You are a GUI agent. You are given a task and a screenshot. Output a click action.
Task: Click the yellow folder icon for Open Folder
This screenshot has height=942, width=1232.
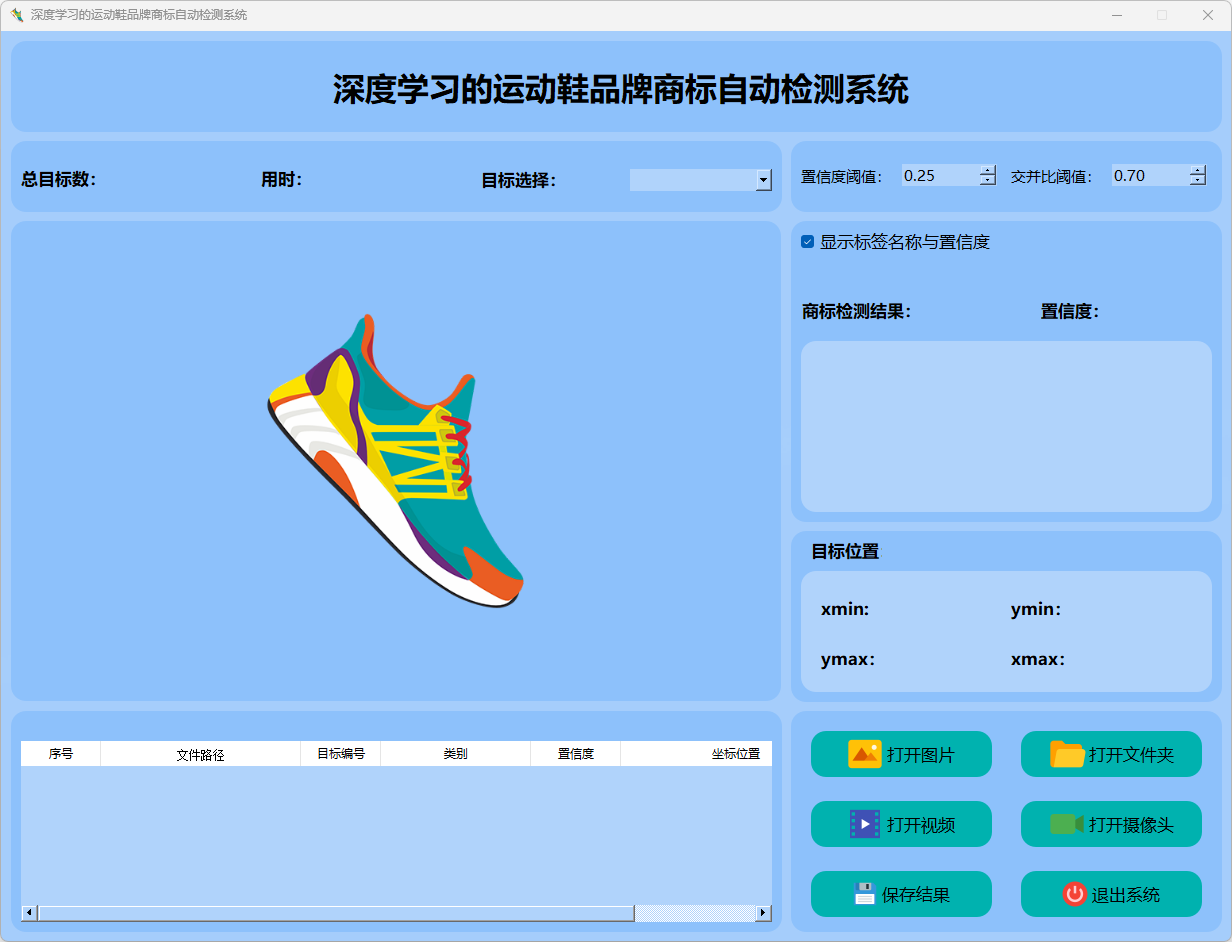[x=1067, y=754]
